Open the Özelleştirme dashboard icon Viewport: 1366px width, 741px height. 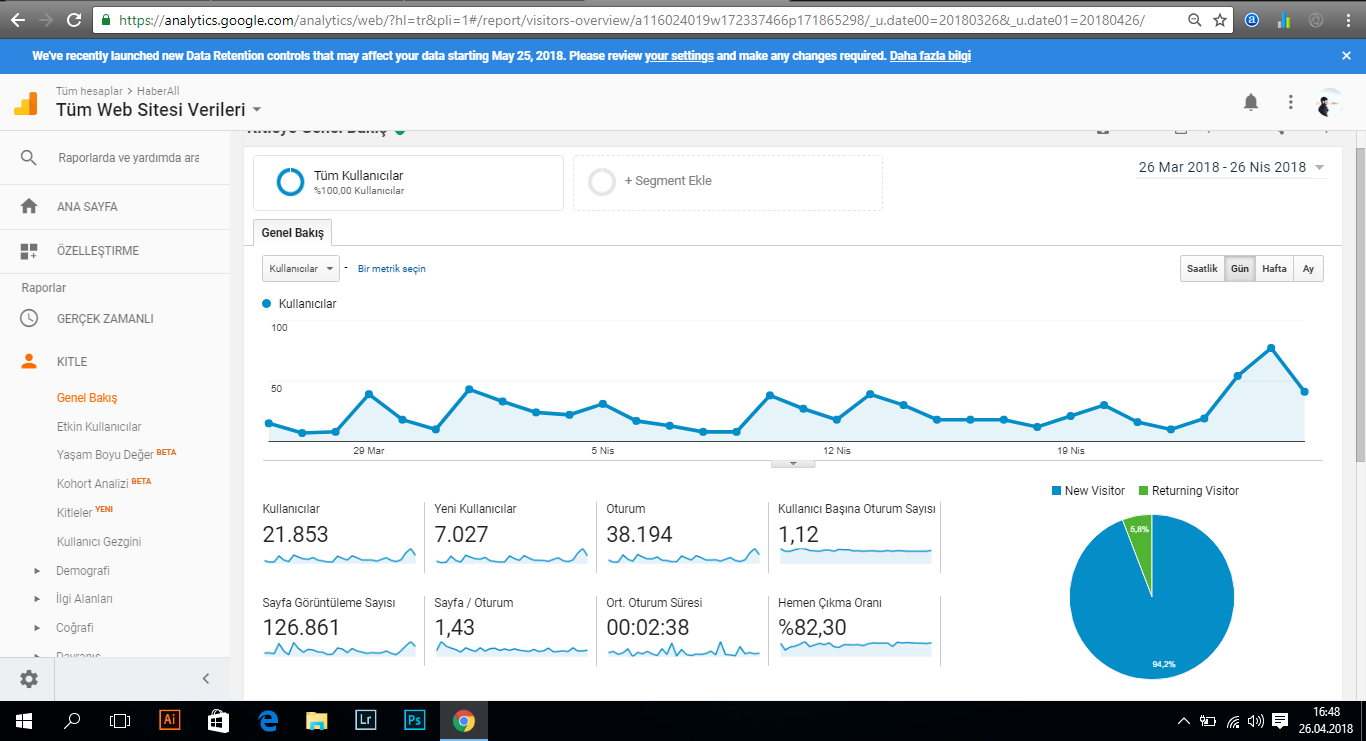(x=29, y=250)
